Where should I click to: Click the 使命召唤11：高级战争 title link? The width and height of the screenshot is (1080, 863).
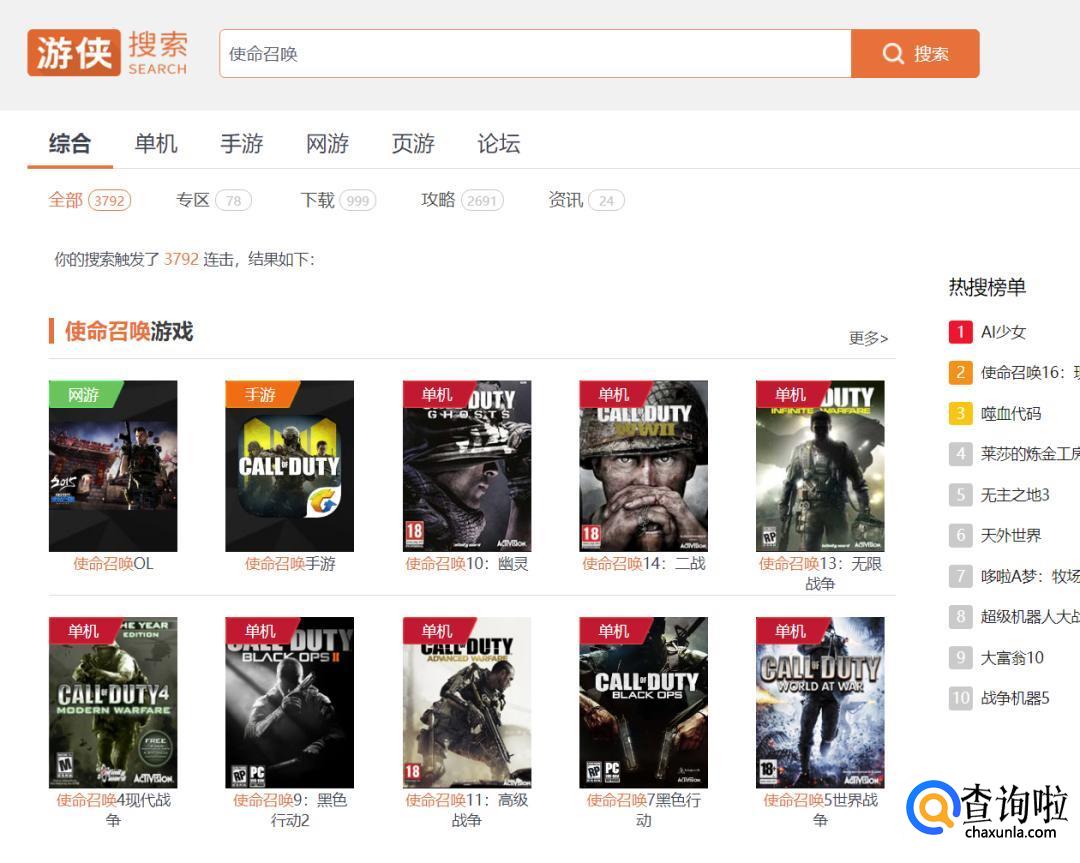pyautogui.click(x=466, y=809)
